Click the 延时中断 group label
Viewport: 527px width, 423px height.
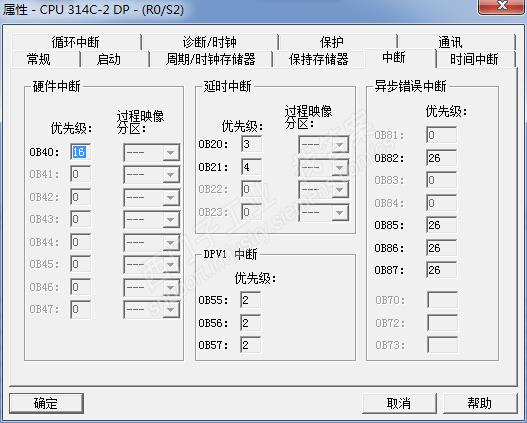point(227,86)
